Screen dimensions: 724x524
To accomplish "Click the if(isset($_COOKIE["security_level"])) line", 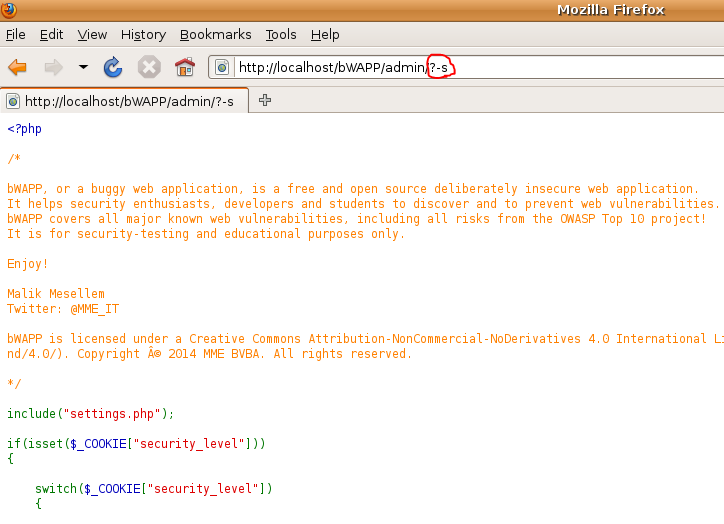I will (136, 443).
